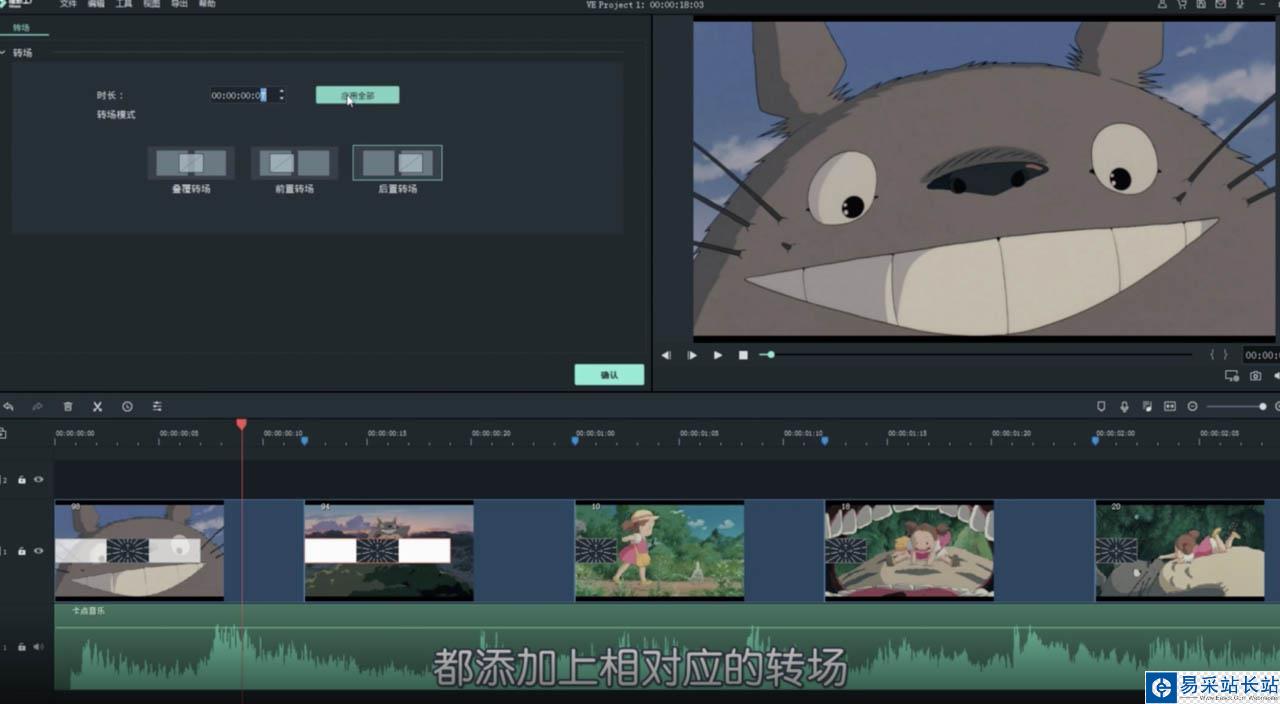Open the shopping cart icon
Viewport: 1280px width, 704px height.
[1181, 5]
